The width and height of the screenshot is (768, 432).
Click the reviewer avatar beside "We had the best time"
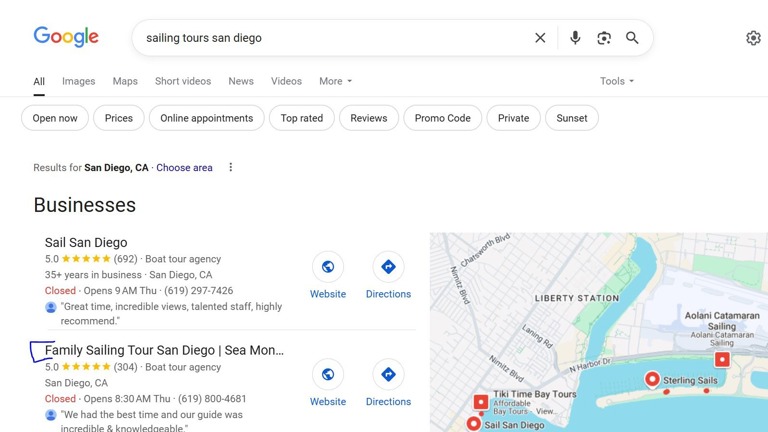coord(50,415)
